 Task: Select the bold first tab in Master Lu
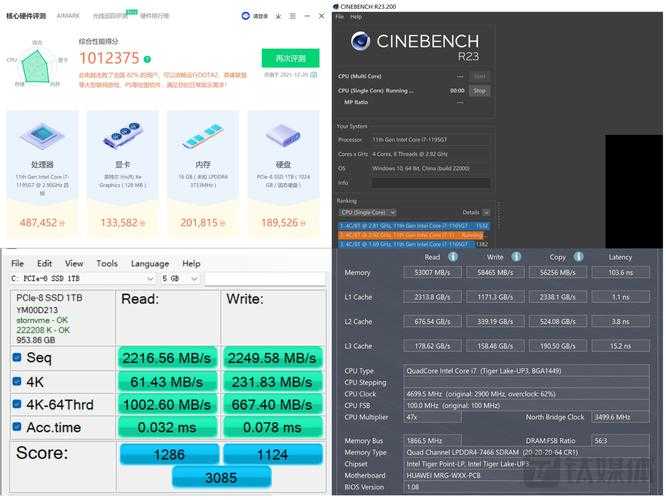pos(26,16)
